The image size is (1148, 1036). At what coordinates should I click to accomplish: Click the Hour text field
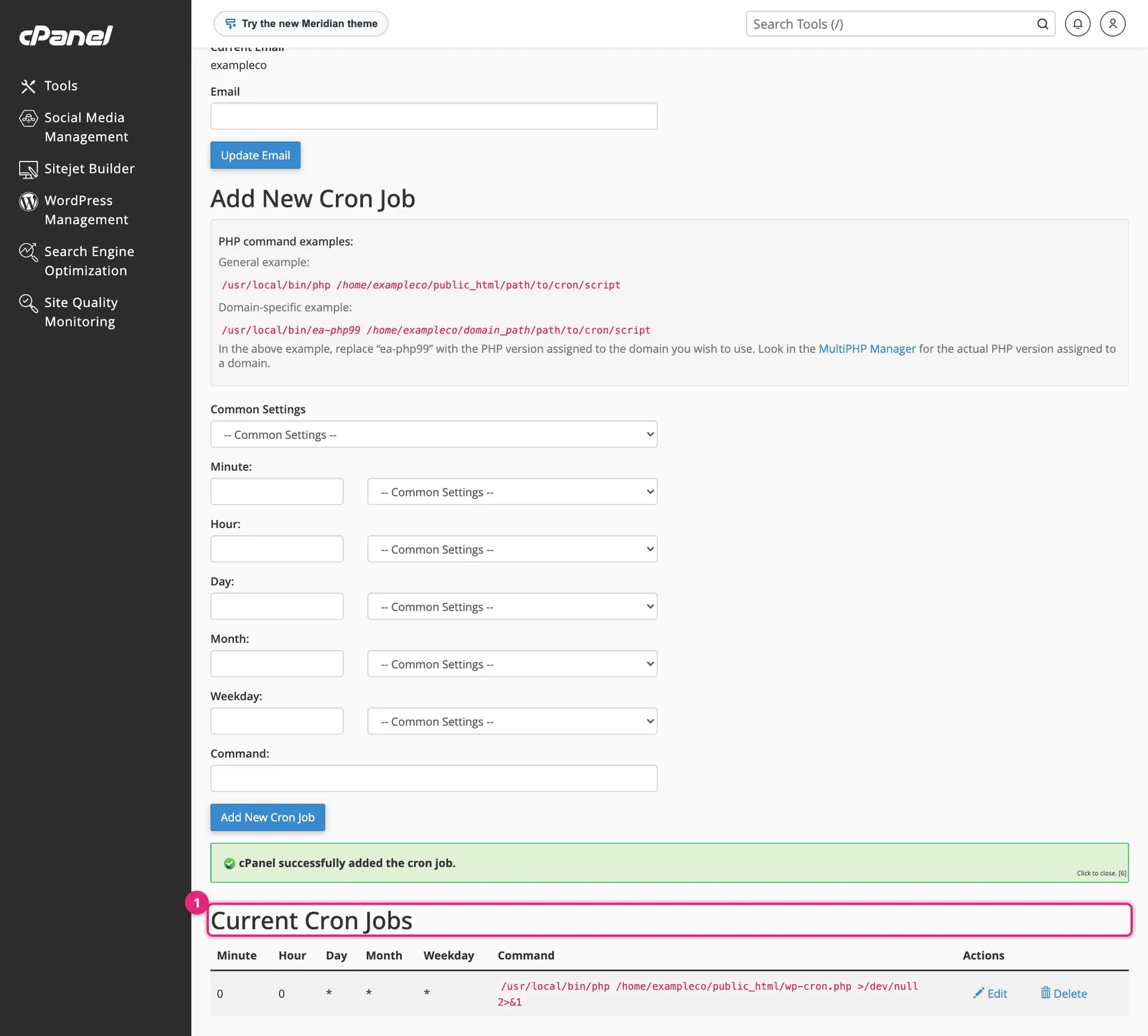coord(277,549)
